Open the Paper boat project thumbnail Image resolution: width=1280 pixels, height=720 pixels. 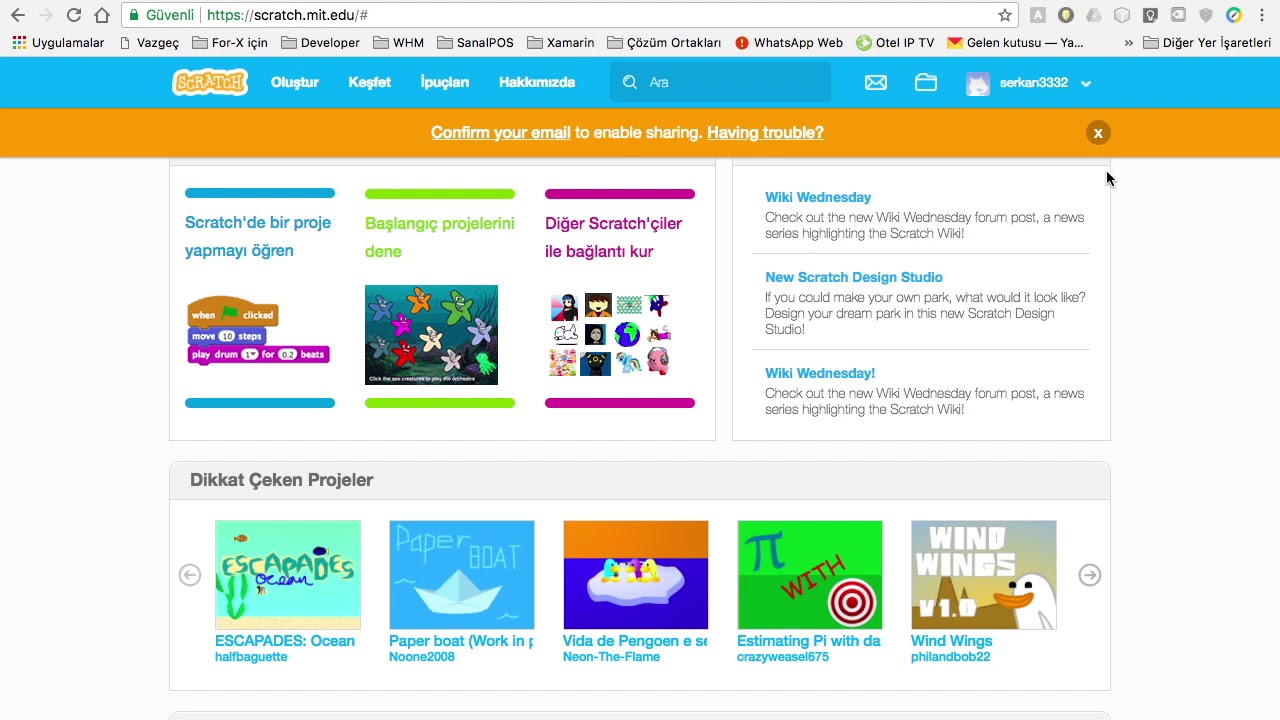[462, 575]
